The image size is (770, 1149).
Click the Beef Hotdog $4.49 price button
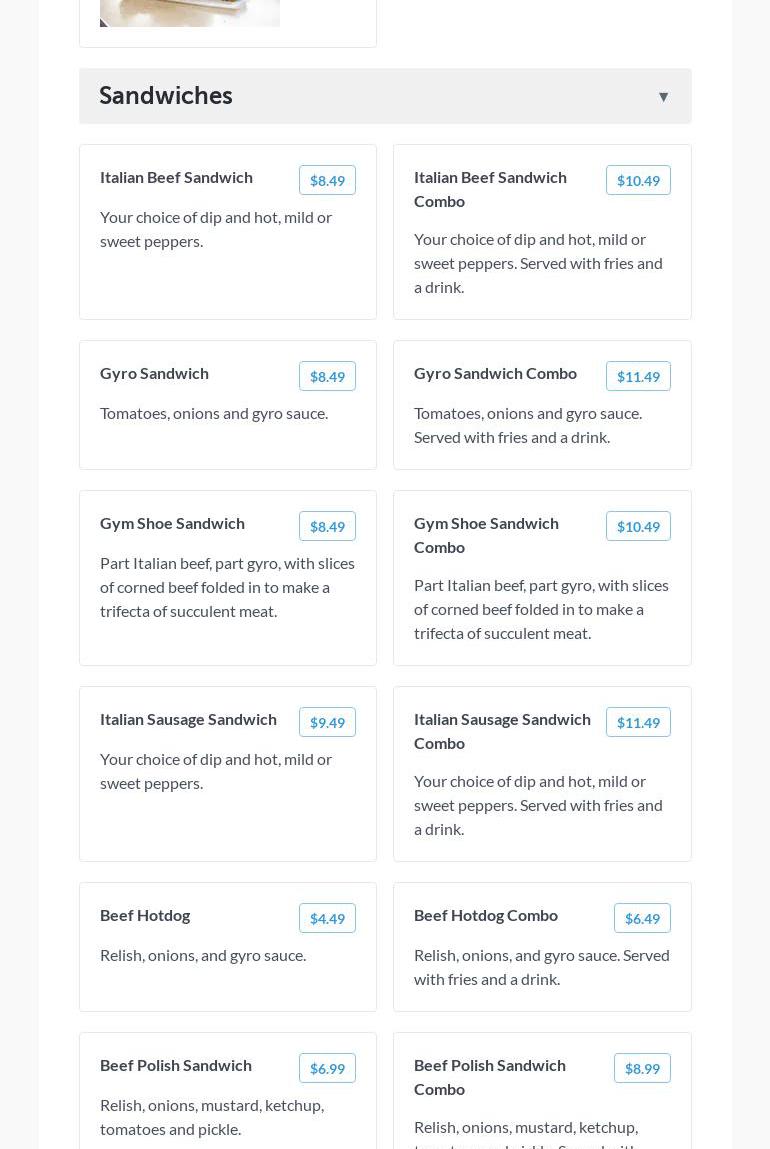(327, 919)
